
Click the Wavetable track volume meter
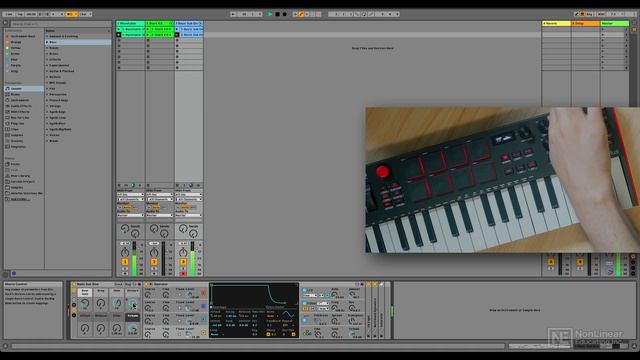point(134,258)
